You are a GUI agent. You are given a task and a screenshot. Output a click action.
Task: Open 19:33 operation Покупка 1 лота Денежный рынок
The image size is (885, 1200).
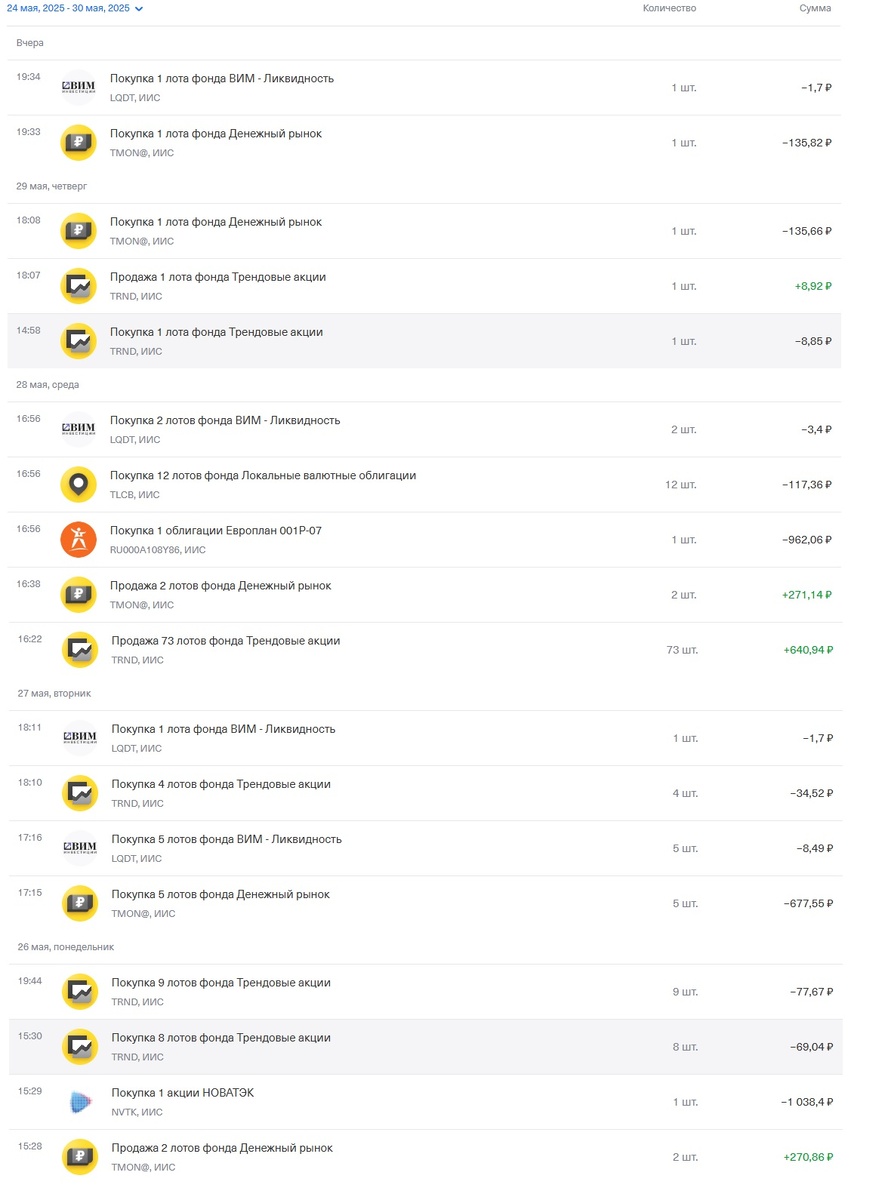coord(425,143)
